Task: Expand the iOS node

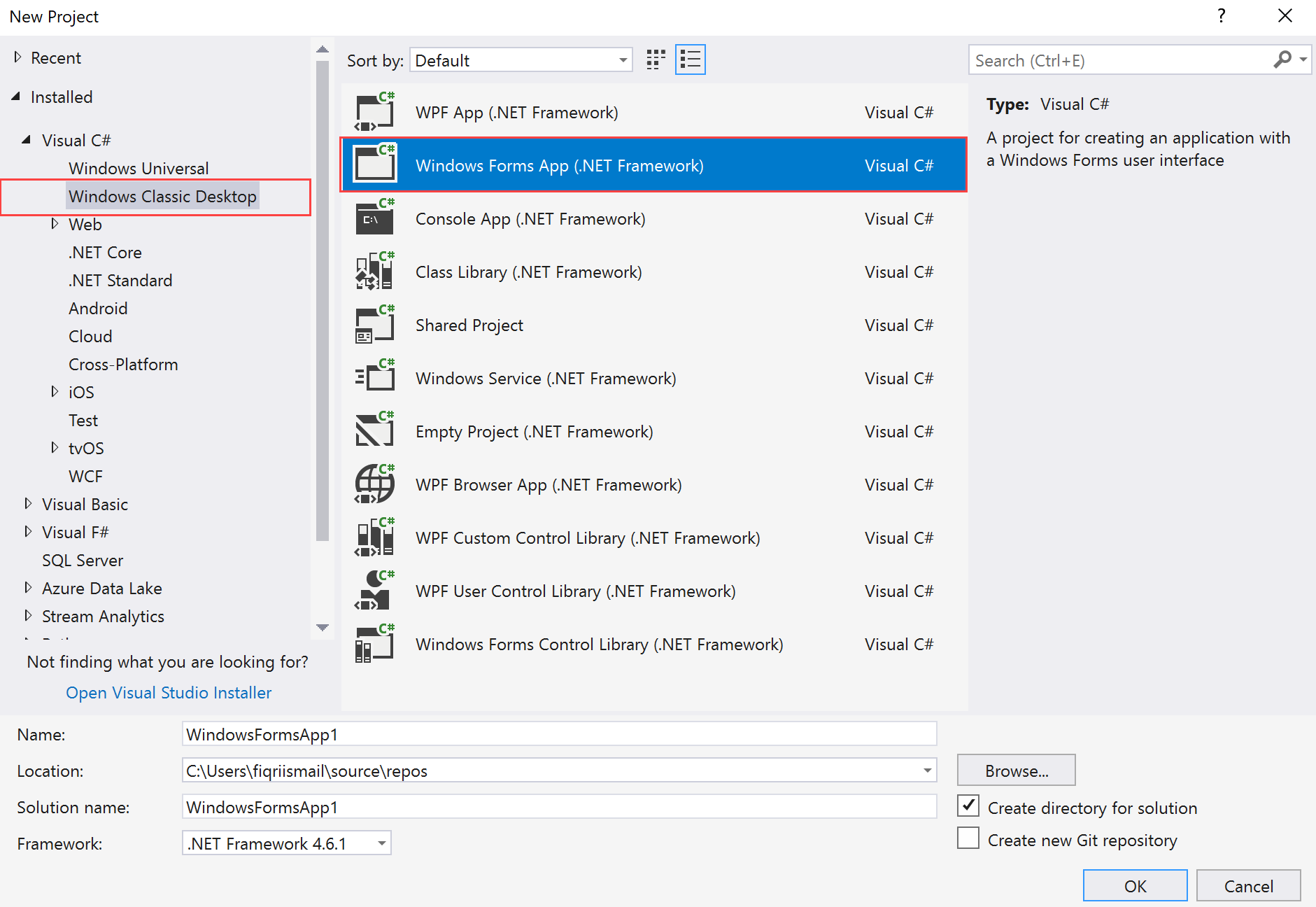Action: (x=55, y=392)
